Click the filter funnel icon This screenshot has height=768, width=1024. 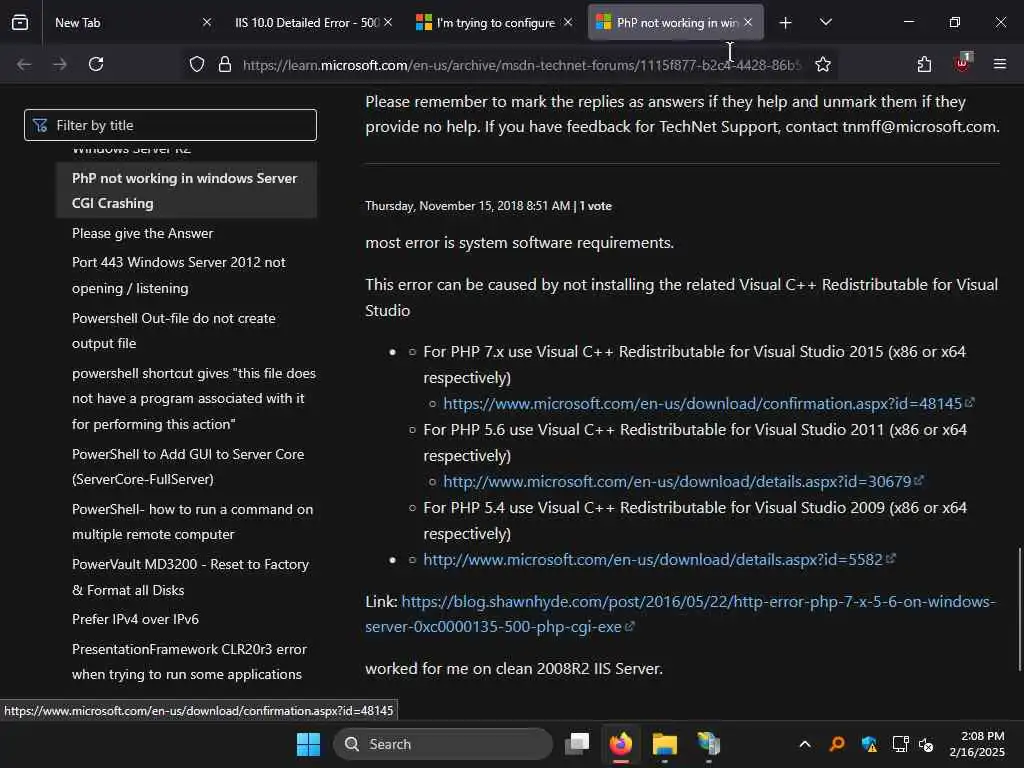[40, 125]
